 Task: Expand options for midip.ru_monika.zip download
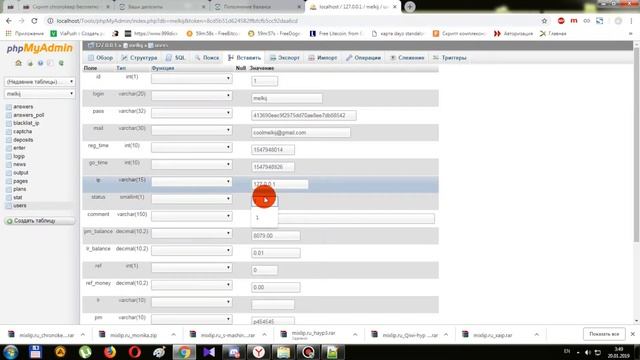point(173,335)
